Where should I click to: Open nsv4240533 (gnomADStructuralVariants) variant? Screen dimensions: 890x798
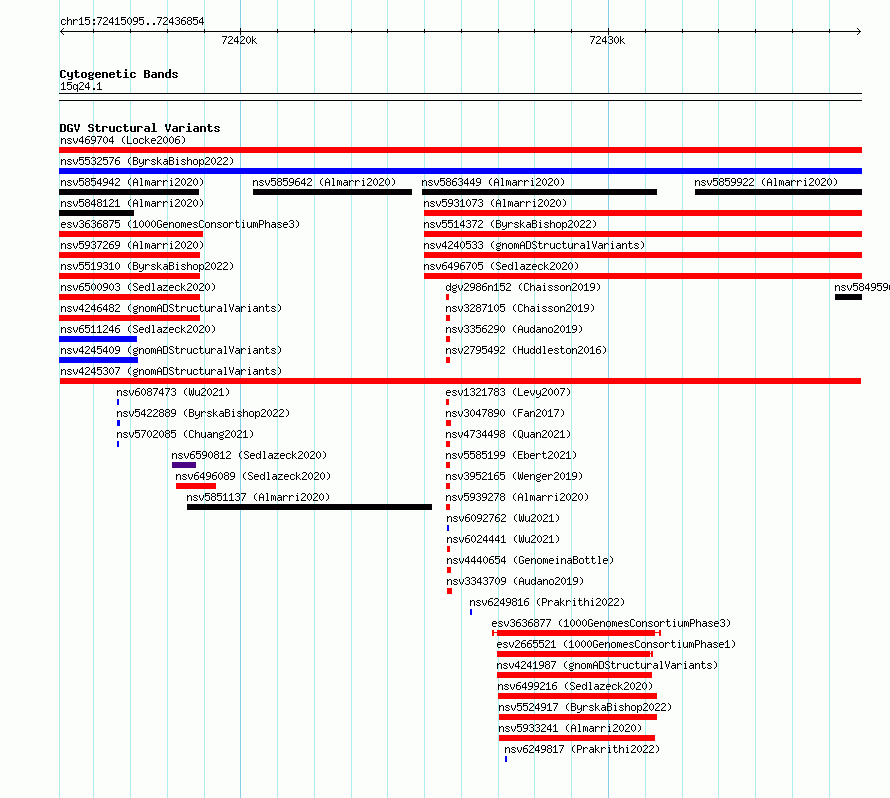point(534,245)
